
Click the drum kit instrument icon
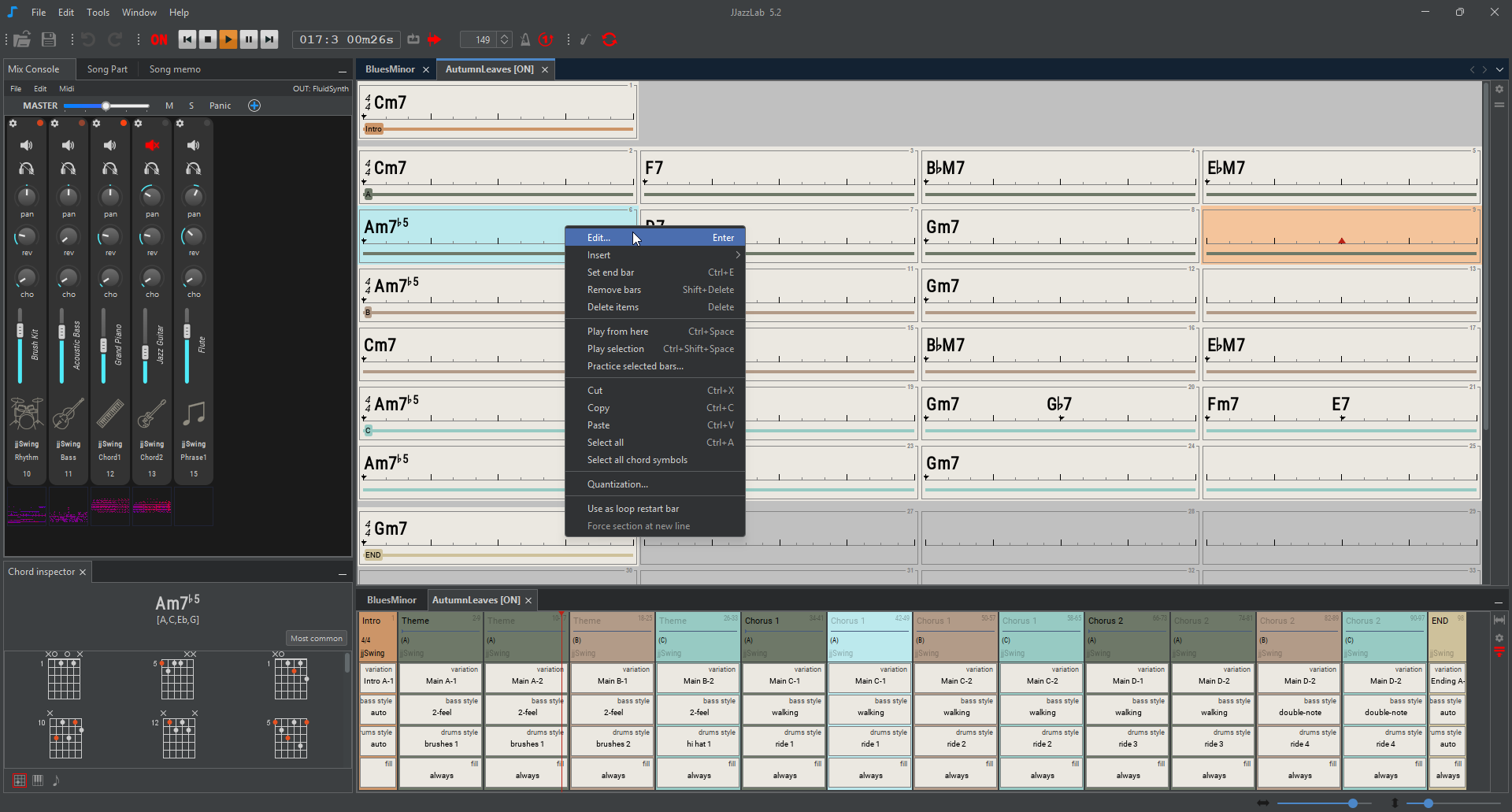(27, 413)
